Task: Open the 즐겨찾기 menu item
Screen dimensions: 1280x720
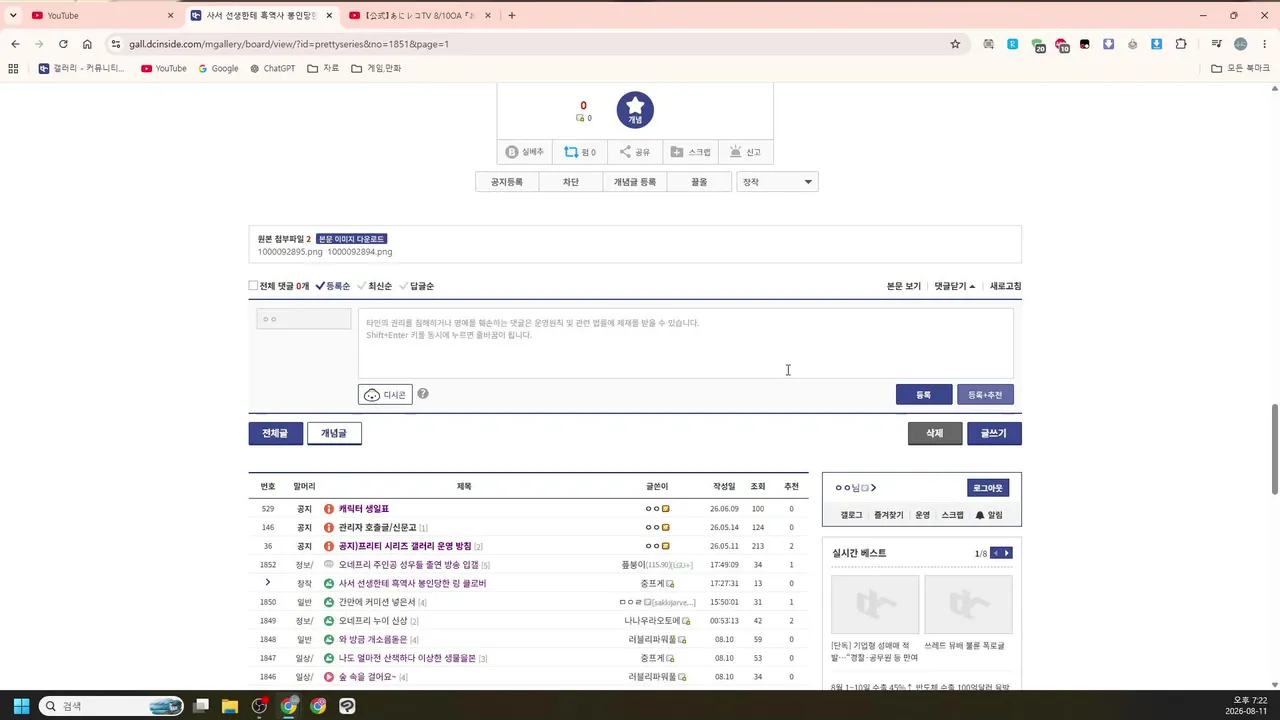Action: pos(888,515)
